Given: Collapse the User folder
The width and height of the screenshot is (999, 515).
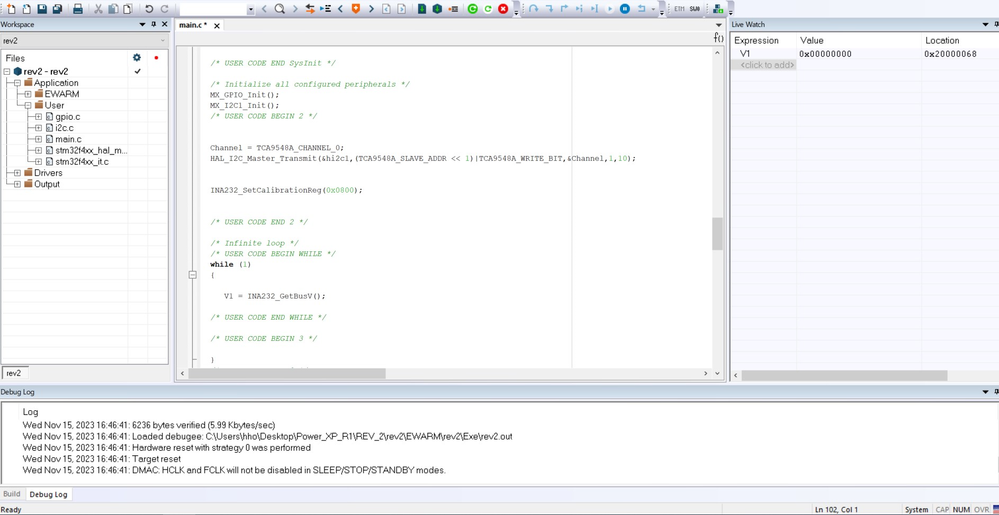Looking at the screenshot, I should [28, 105].
